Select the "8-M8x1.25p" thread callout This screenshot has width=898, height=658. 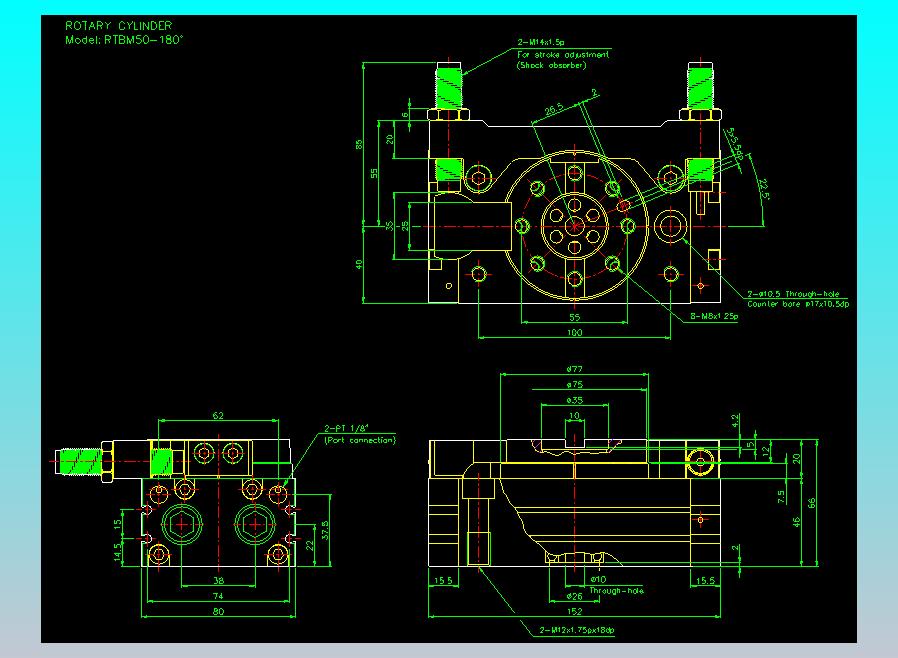click(x=714, y=316)
